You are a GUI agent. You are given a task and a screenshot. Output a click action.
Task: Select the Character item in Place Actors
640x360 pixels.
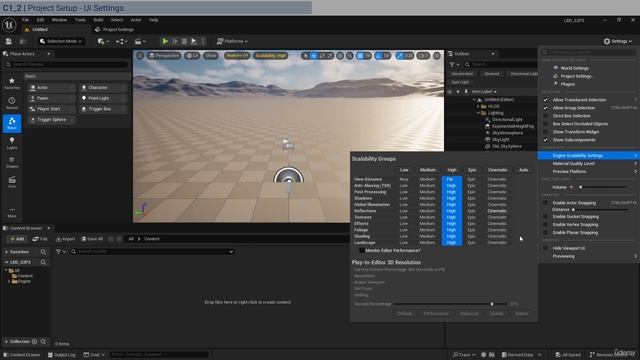103,87
